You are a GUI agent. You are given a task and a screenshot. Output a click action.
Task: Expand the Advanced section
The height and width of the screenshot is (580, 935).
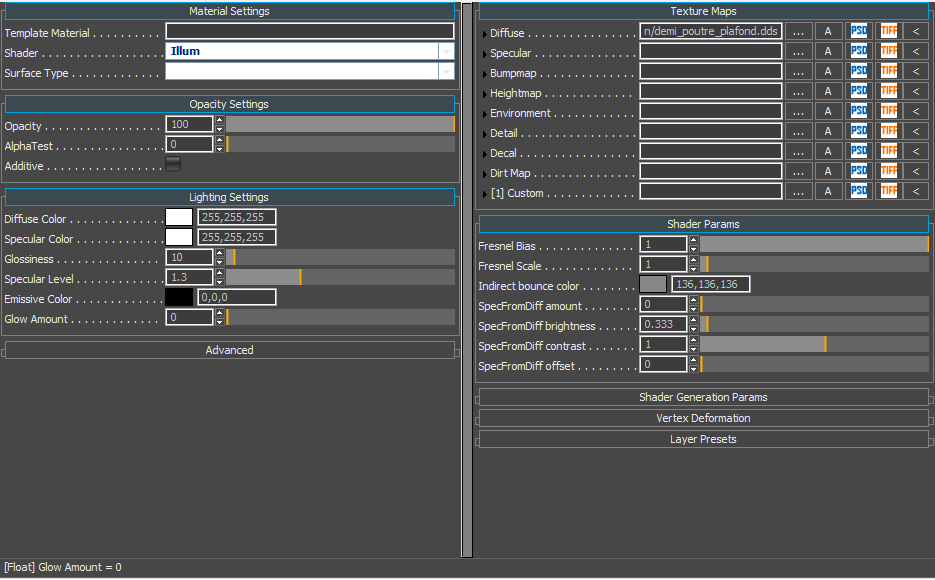pos(229,348)
